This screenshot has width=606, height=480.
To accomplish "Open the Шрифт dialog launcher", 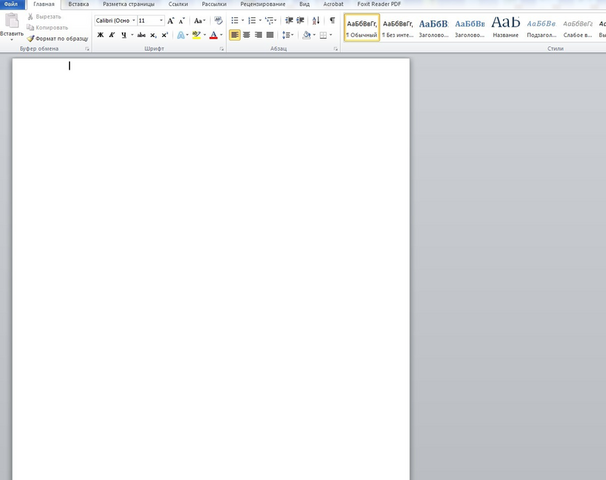I will (x=221, y=49).
